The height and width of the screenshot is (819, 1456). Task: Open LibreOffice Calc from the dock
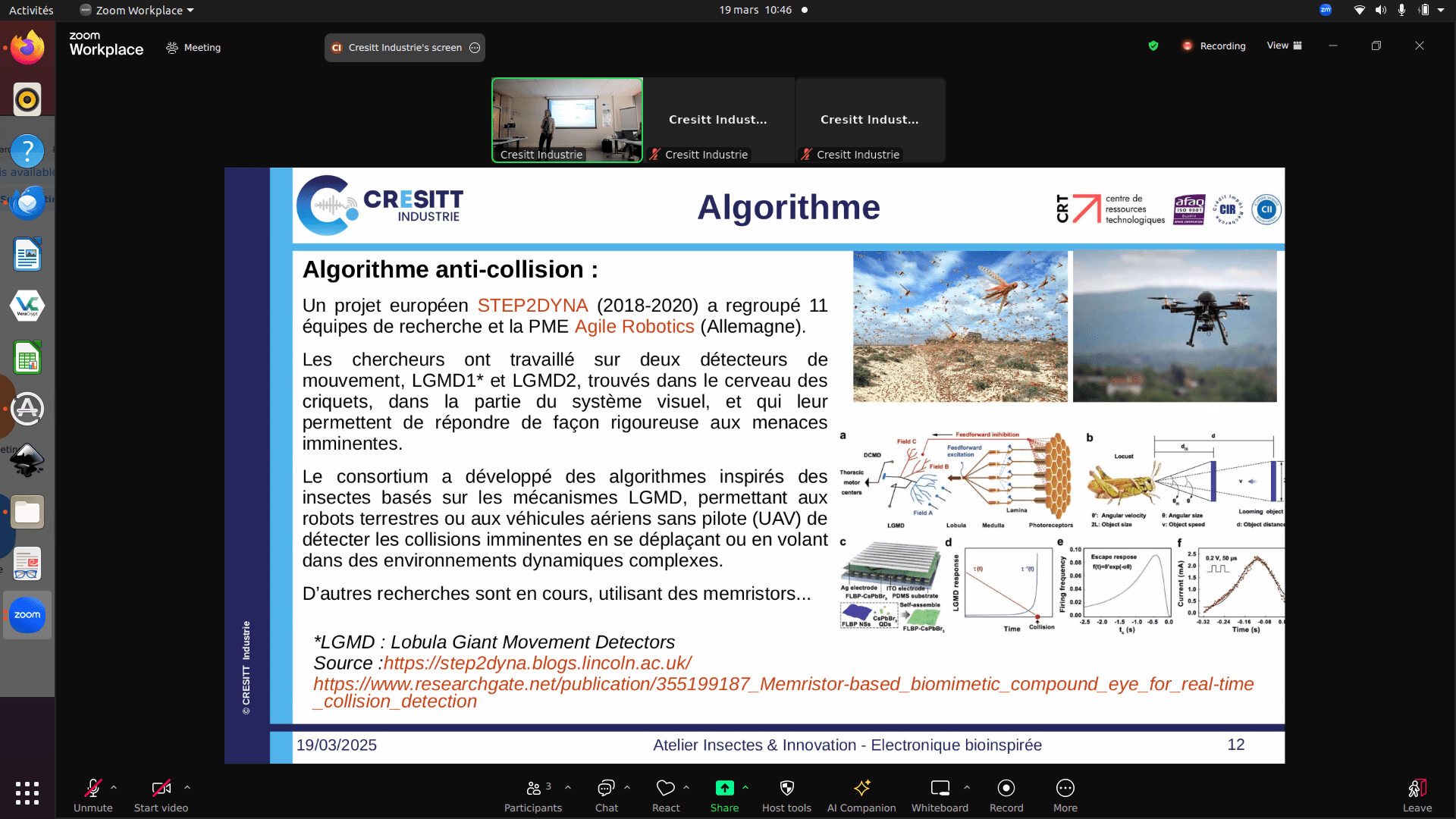point(27,357)
